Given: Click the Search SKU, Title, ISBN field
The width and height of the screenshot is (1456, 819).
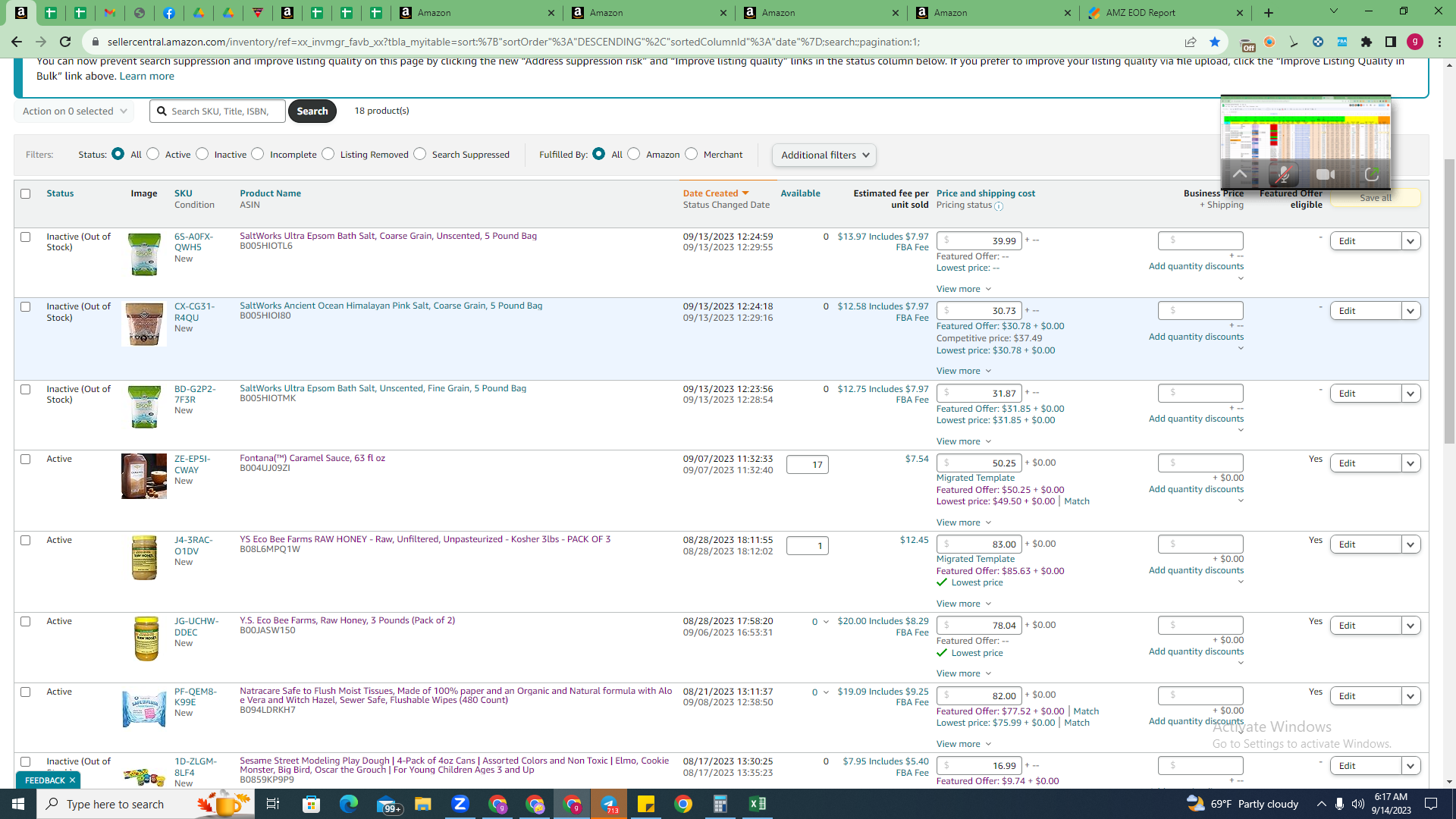Looking at the screenshot, I should click(218, 111).
